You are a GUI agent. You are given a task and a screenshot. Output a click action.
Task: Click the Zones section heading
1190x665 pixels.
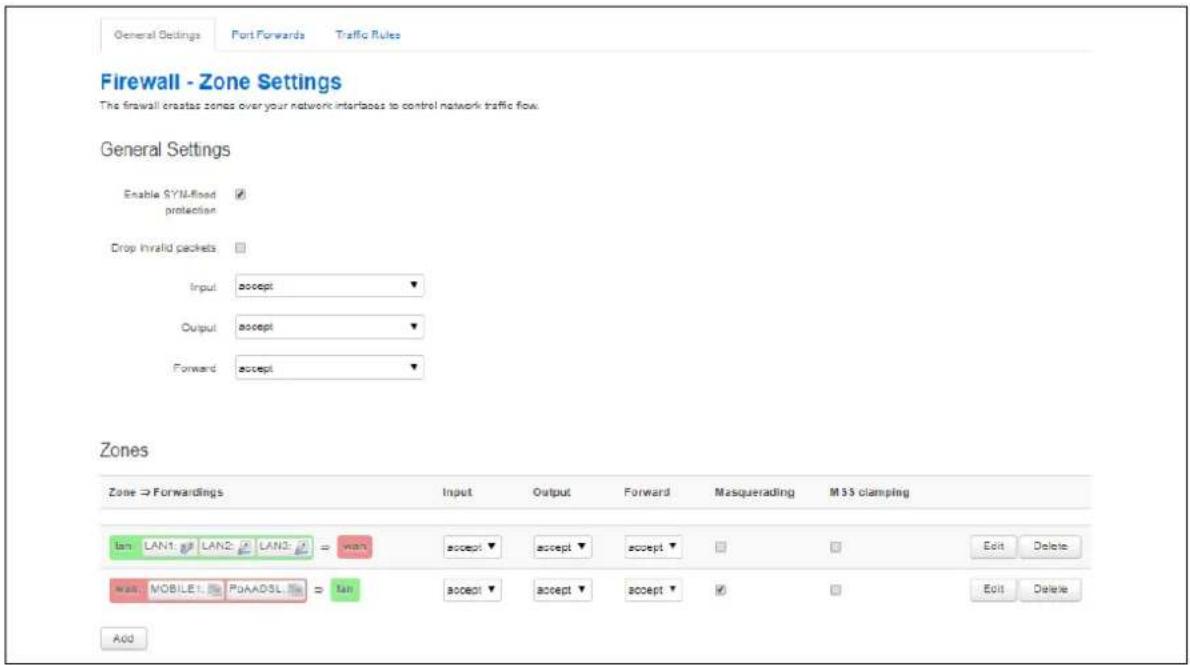click(x=124, y=450)
